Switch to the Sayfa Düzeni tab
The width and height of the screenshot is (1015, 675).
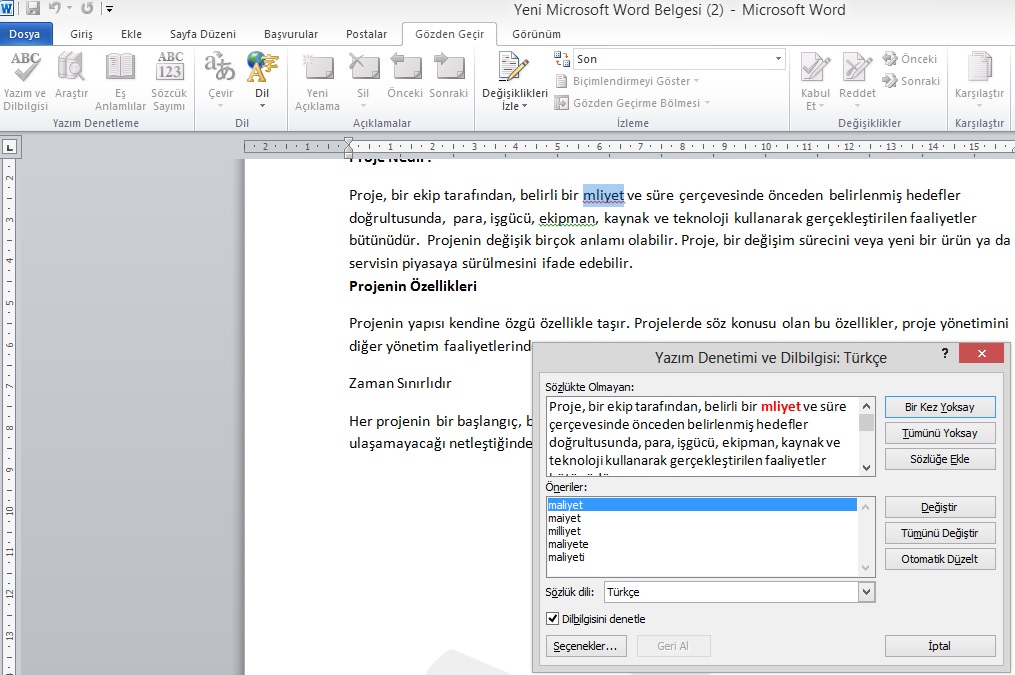pyautogui.click(x=203, y=34)
